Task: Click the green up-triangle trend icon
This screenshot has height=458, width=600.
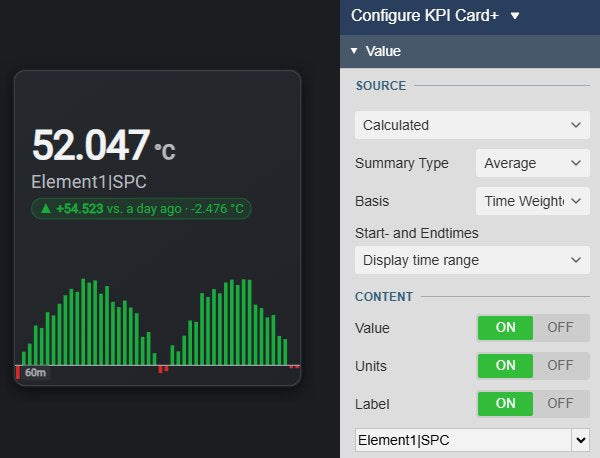Action: click(46, 209)
